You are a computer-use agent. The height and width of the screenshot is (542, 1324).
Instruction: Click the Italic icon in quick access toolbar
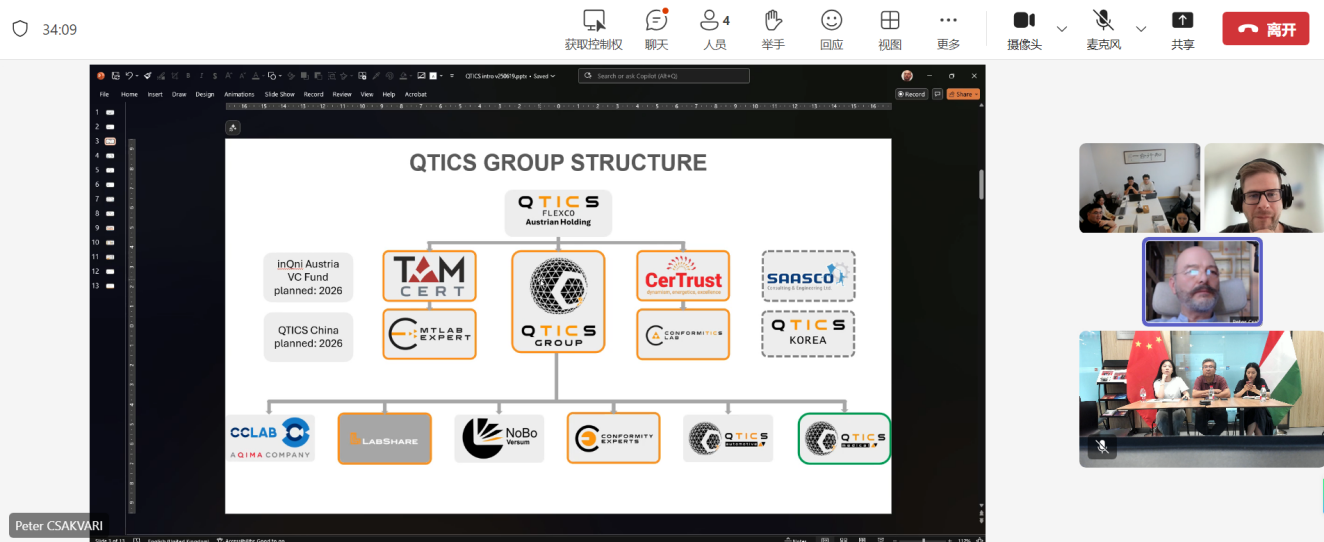[x=201, y=76]
